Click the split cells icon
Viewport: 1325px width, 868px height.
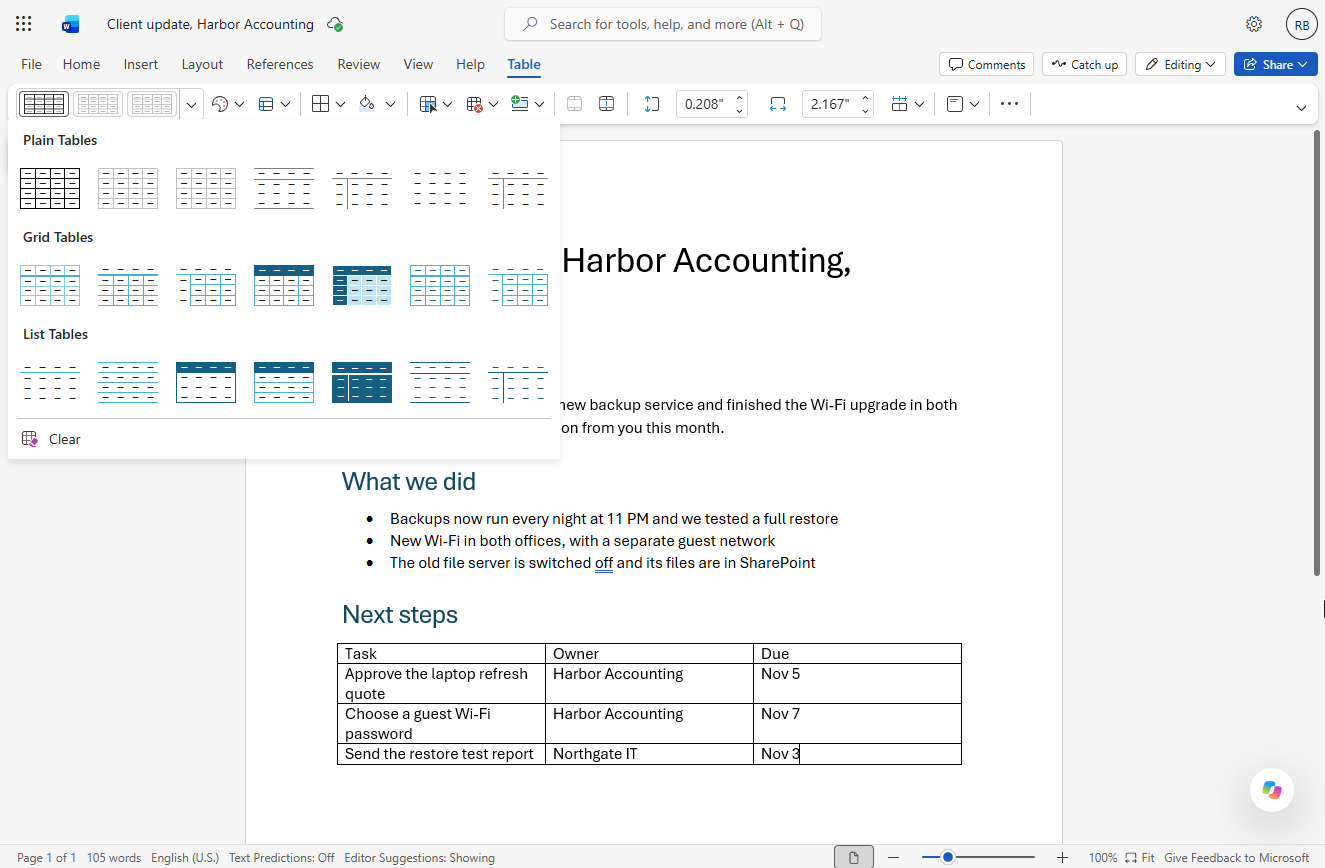coord(606,104)
